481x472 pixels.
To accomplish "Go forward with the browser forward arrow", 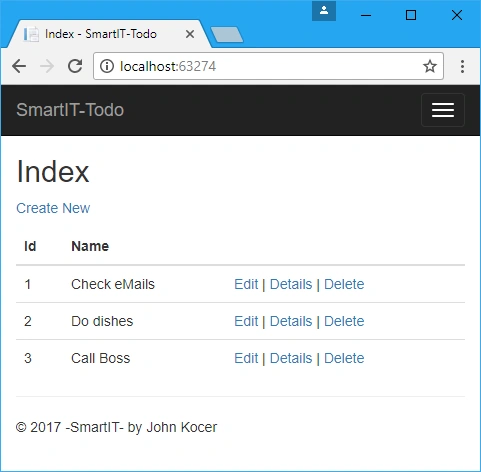I will point(47,66).
